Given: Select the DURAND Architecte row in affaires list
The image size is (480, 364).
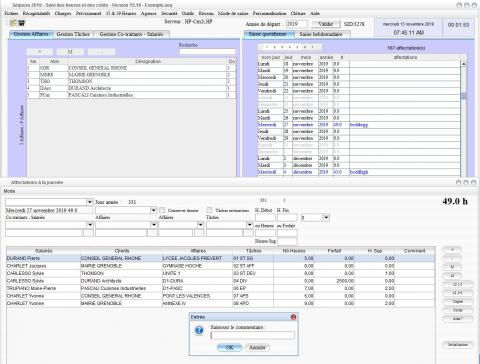Looking at the screenshot, I should [131, 88].
